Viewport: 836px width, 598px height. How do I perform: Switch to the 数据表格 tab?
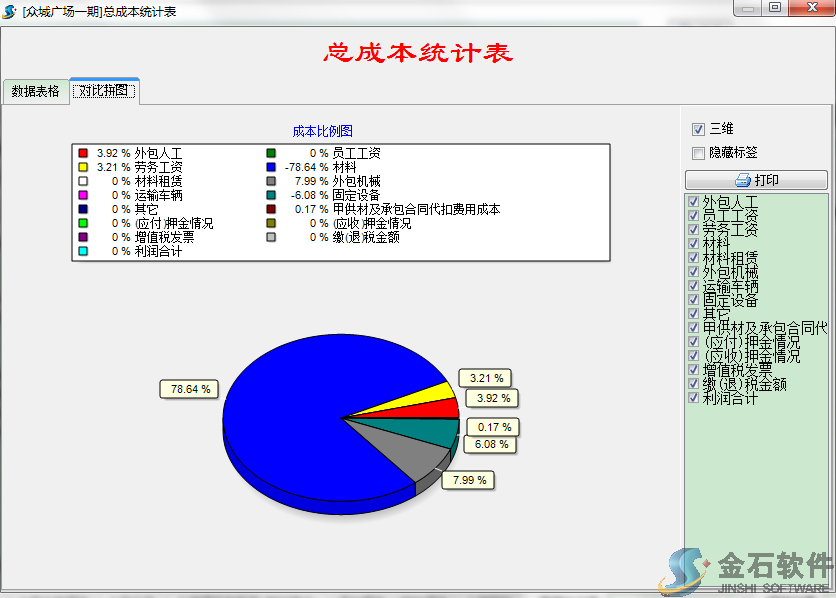coord(36,91)
